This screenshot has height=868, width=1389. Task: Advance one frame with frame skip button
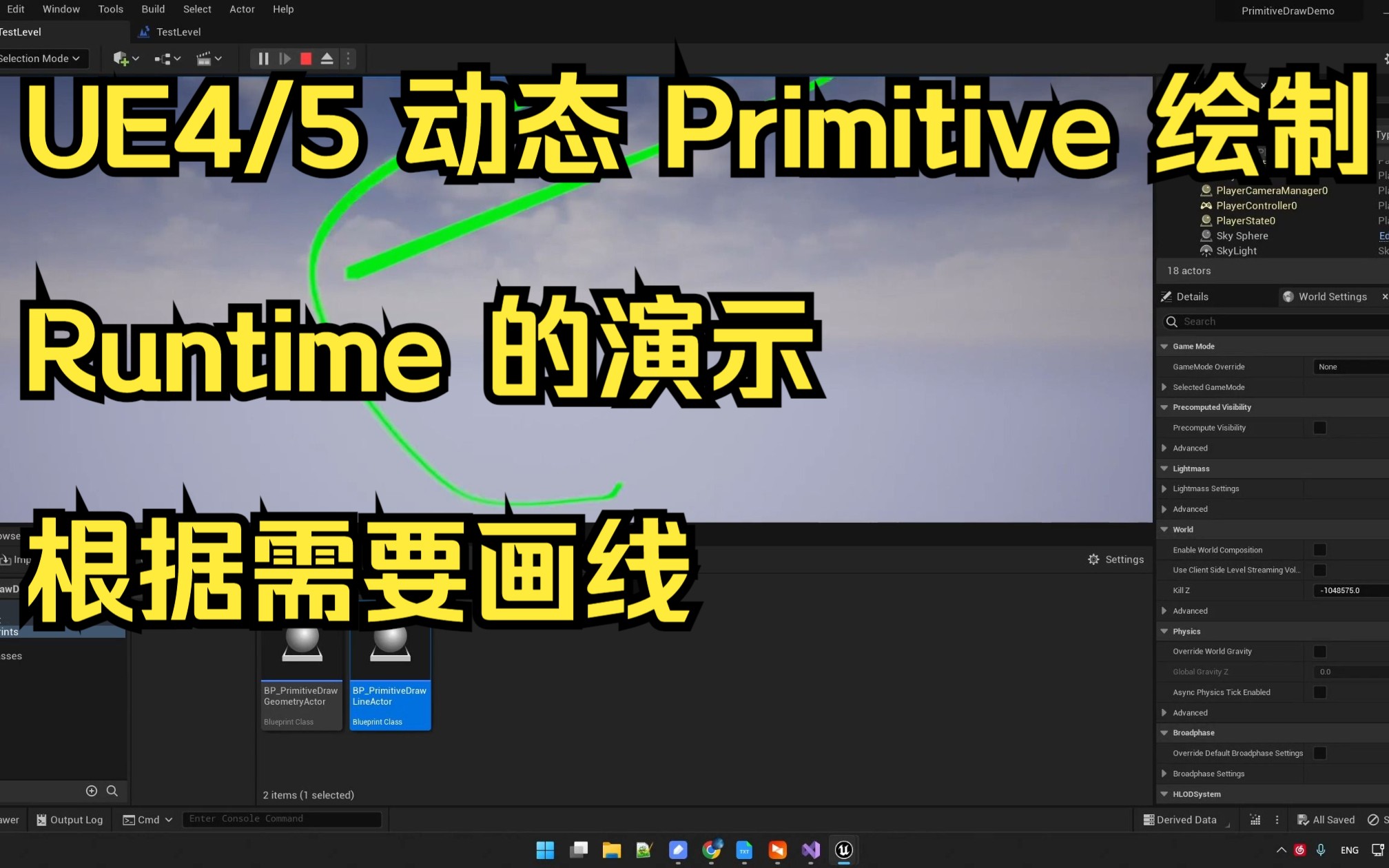click(x=285, y=59)
